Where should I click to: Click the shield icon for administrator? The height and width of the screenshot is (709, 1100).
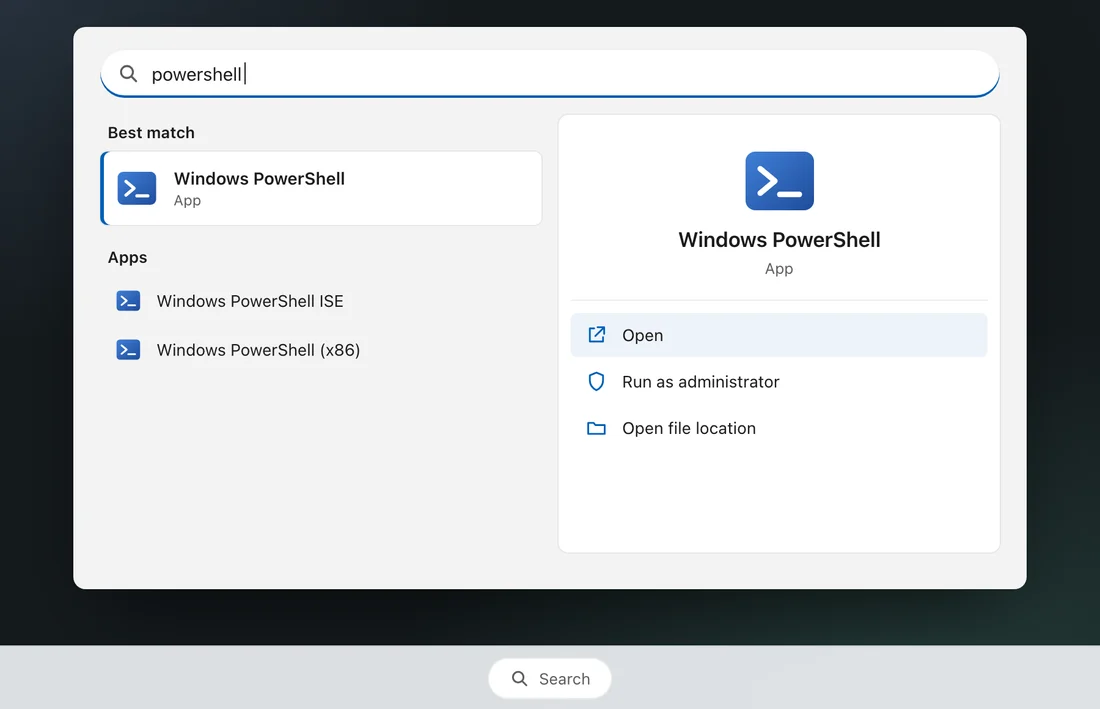click(596, 381)
